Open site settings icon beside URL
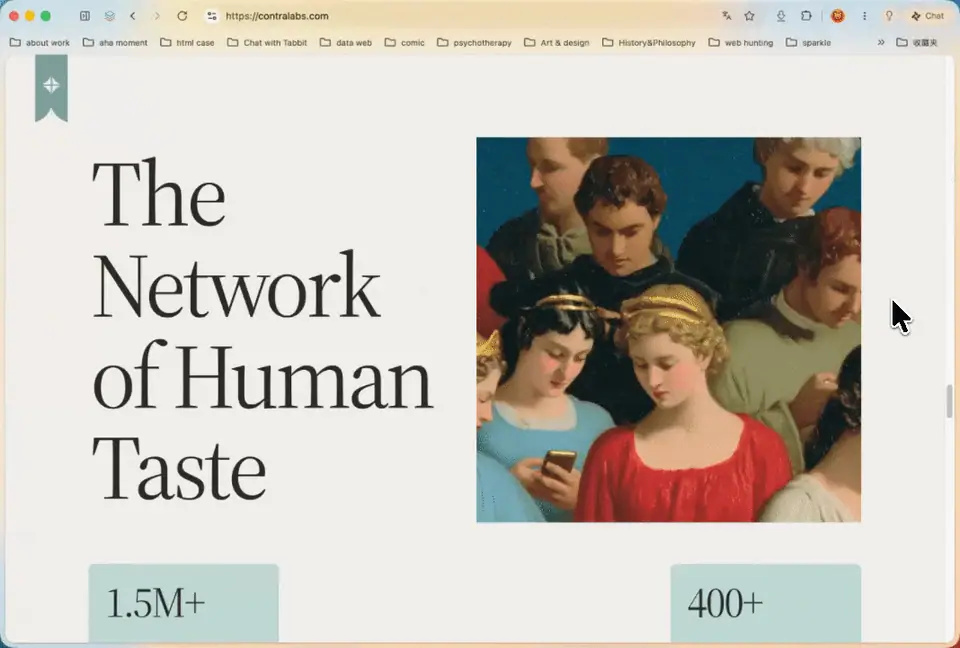This screenshot has height=648, width=960. pyautogui.click(x=212, y=16)
